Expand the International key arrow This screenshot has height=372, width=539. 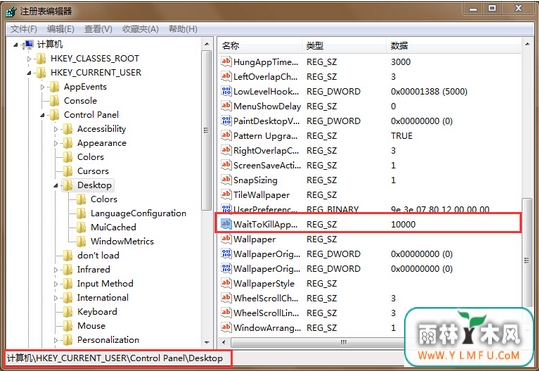pos(56,298)
